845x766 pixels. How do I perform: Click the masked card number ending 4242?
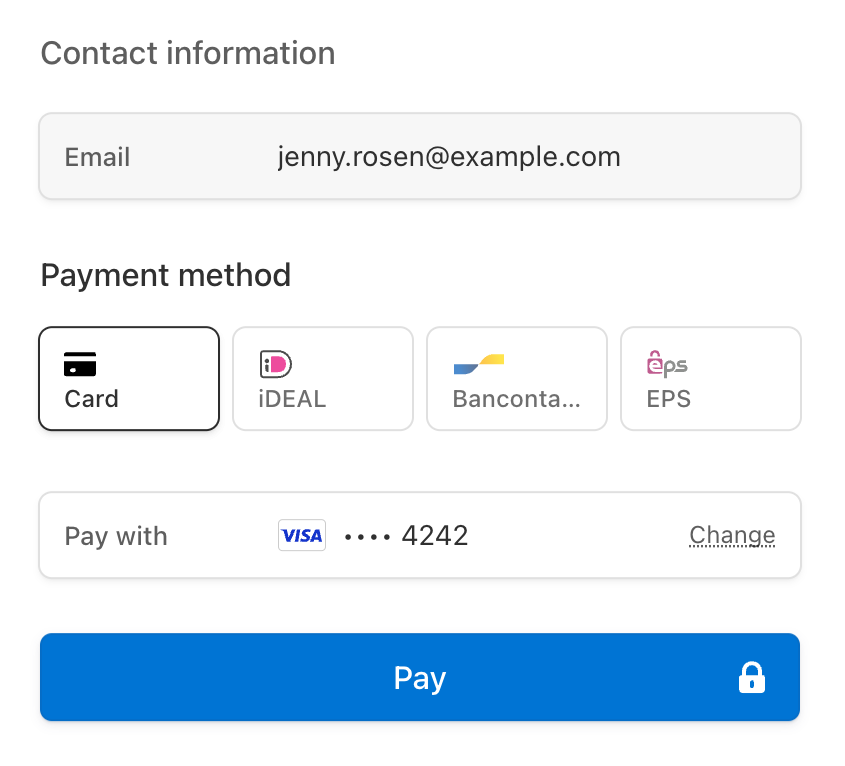click(x=406, y=536)
